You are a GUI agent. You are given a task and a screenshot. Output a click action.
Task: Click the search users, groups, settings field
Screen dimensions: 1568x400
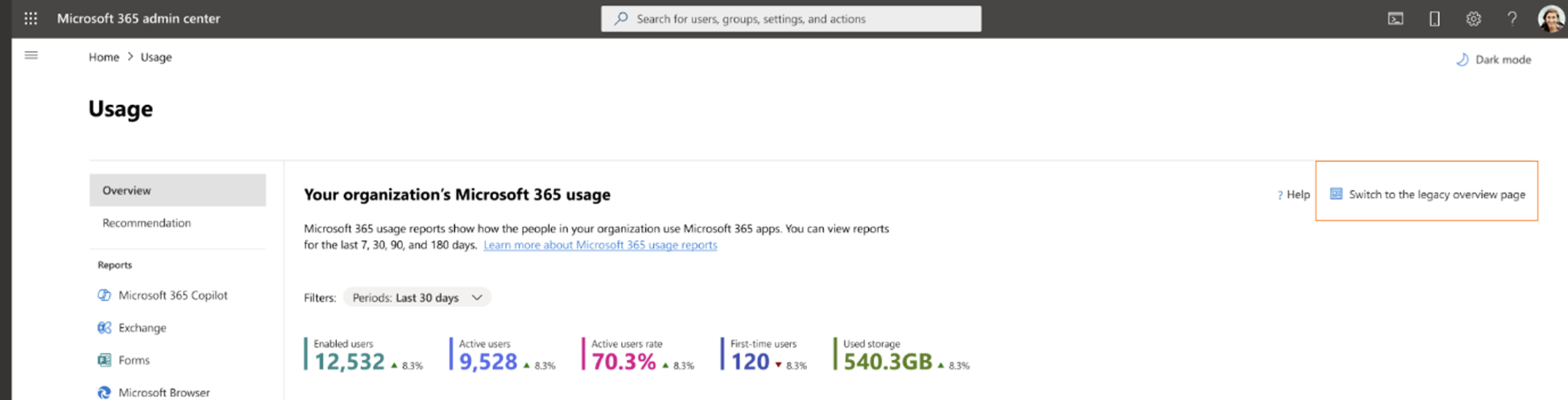pyautogui.click(x=791, y=19)
